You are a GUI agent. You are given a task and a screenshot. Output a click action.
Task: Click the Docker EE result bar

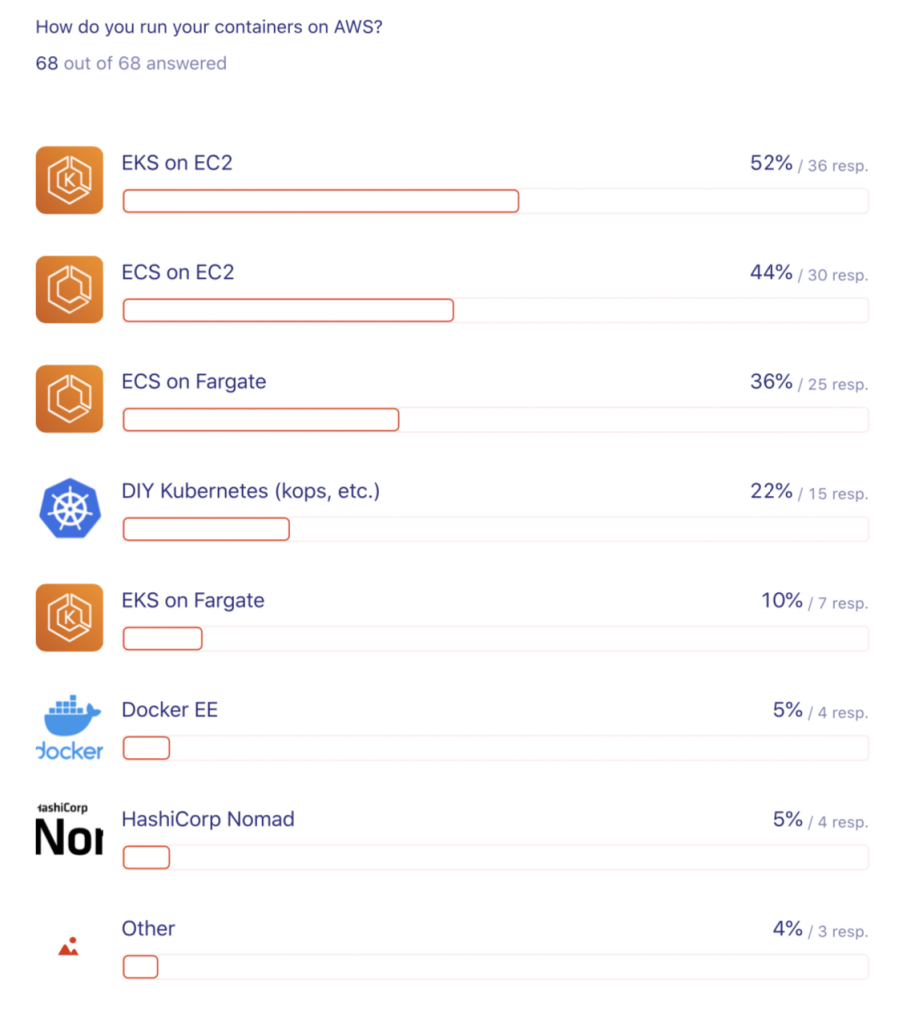point(496,748)
